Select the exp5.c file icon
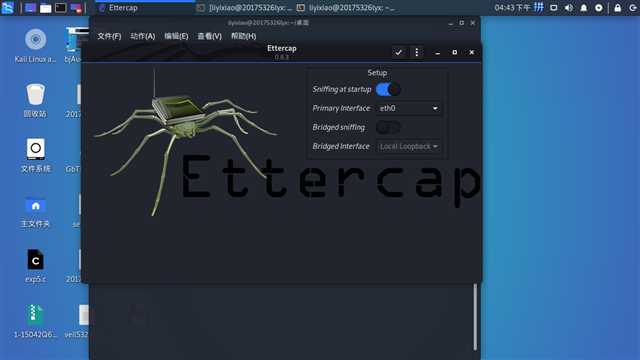This screenshot has width=640, height=360. coord(36,266)
